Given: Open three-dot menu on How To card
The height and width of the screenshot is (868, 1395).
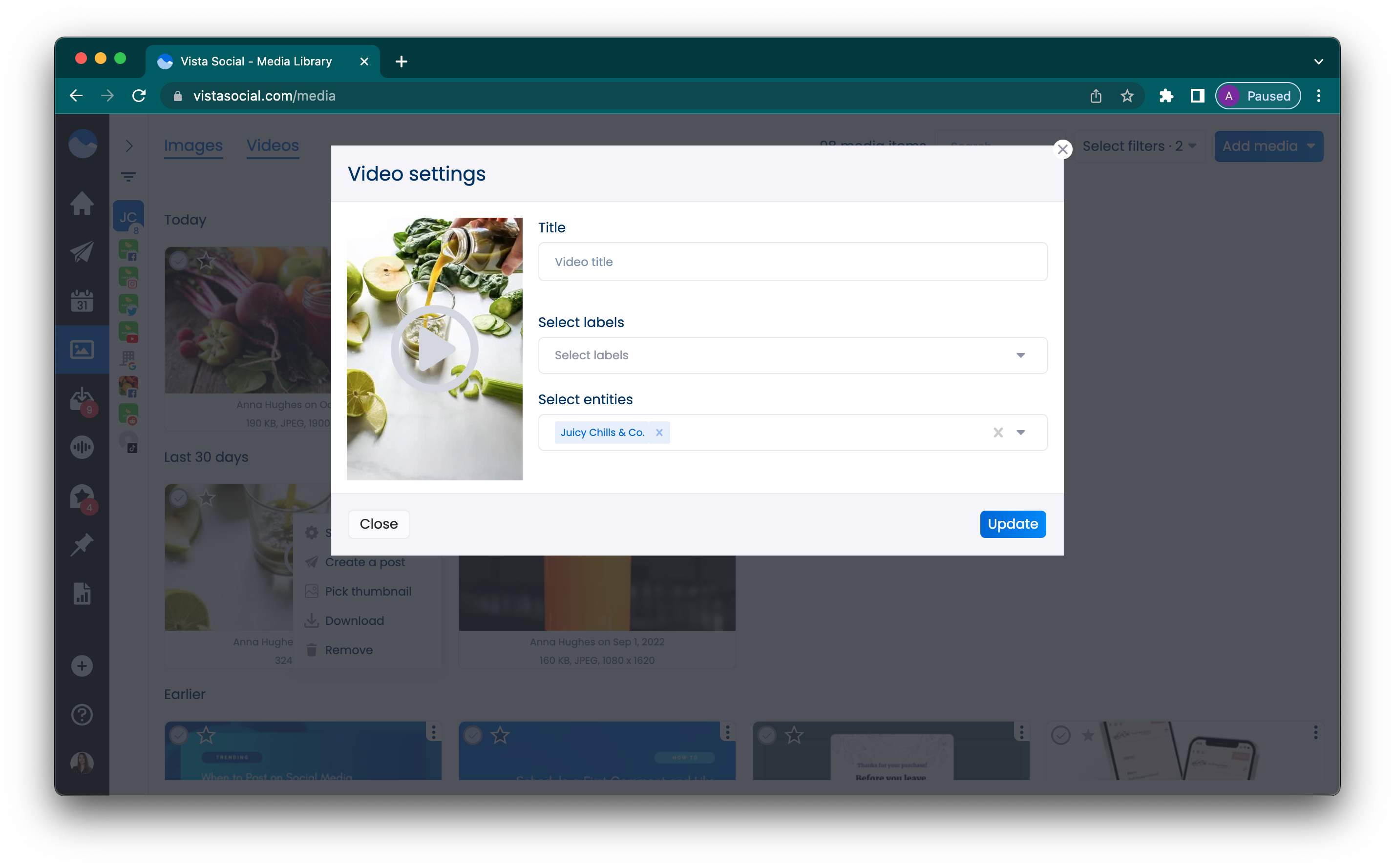Looking at the screenshot, I should [x=728, y=732].
